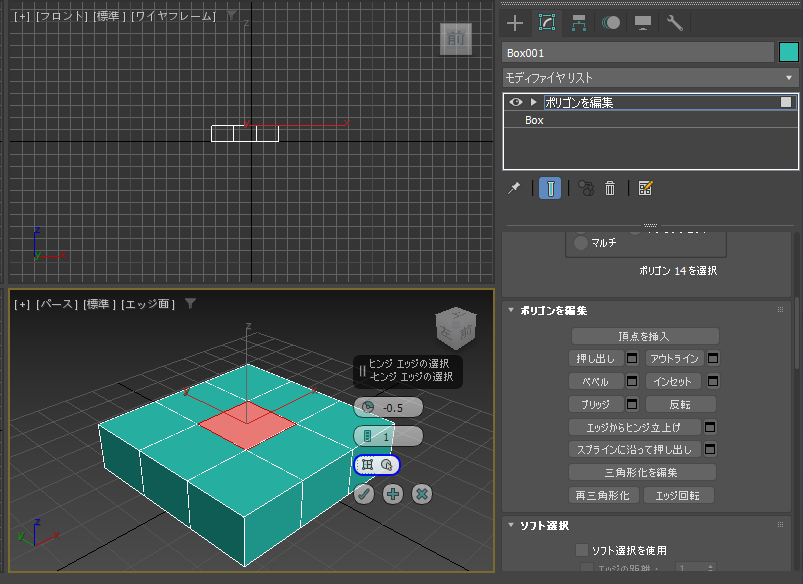
Task: Open the Utilities wrench tab
Action: (675, 23)
